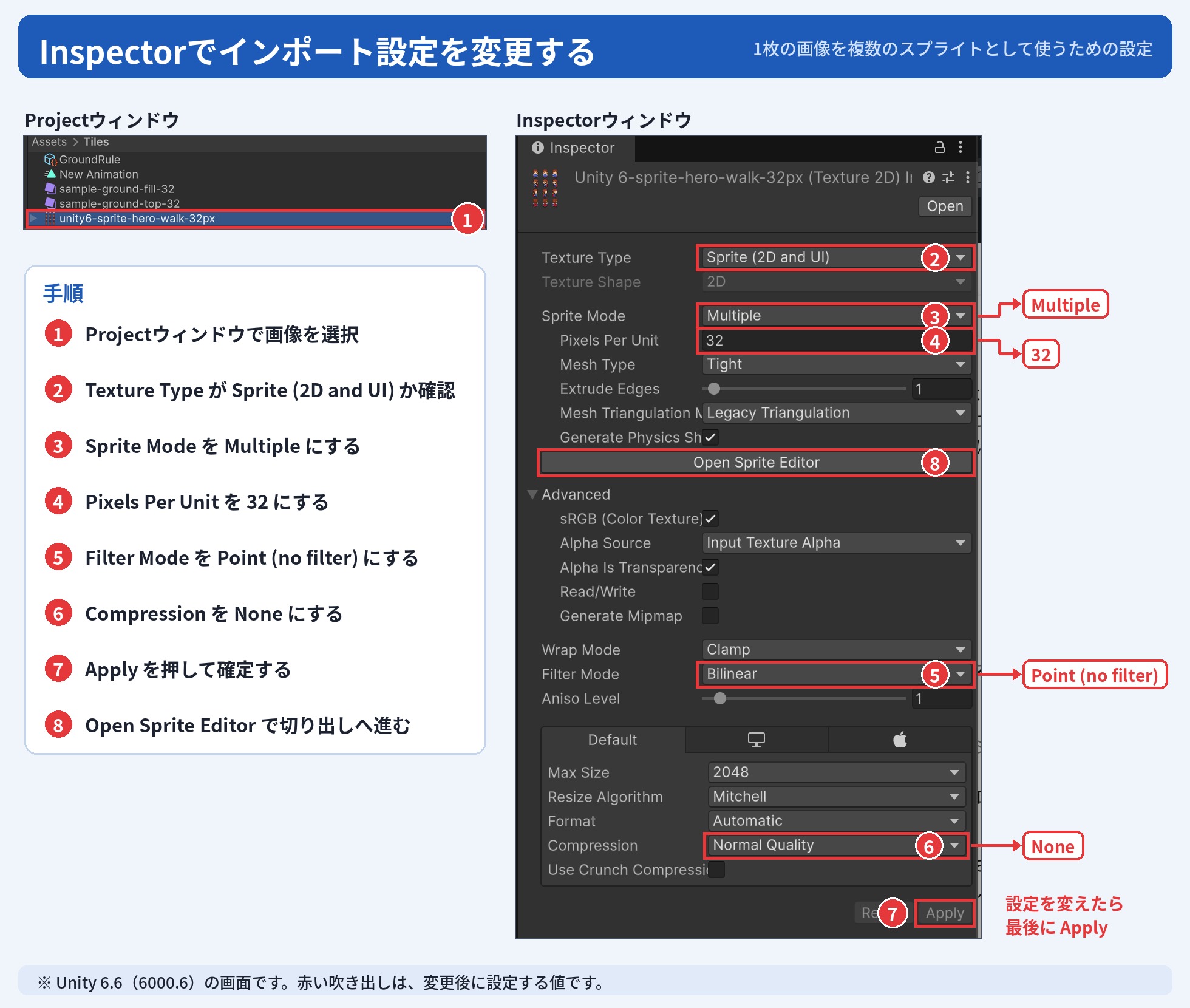
Task: Toggle the sRGB (Color Texture) checkbox
Action: tap(710, 519)
